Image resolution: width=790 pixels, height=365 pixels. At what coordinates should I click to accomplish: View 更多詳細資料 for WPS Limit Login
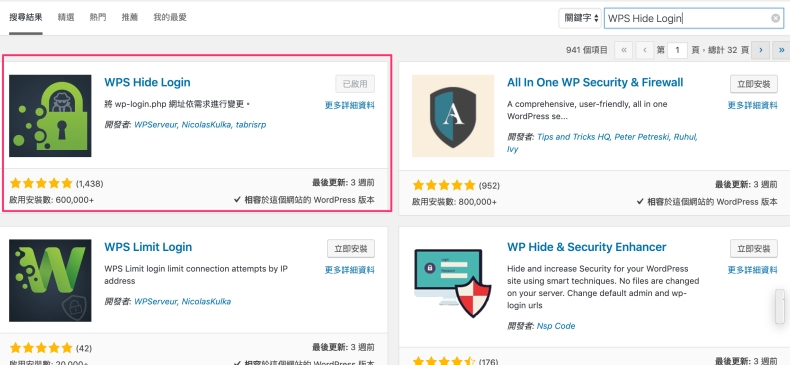click(x=350, y=270)
